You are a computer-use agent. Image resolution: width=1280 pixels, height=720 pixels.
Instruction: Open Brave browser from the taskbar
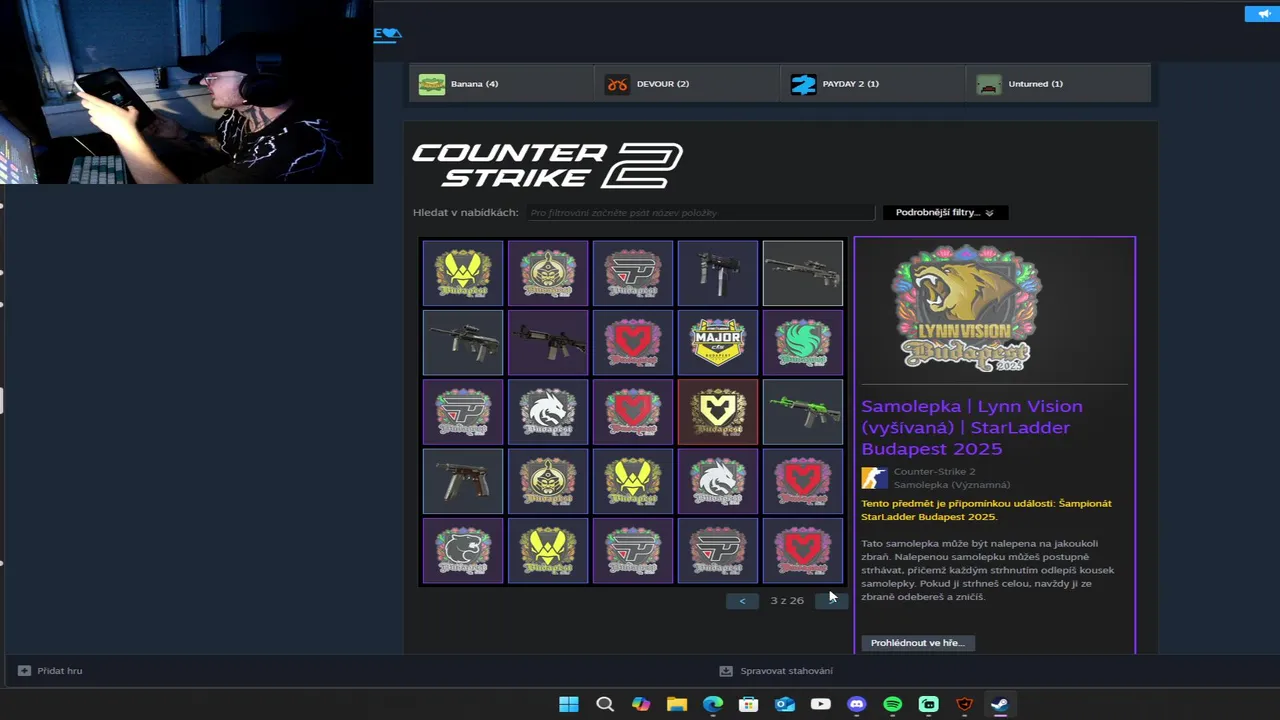(x=965, y=704)
